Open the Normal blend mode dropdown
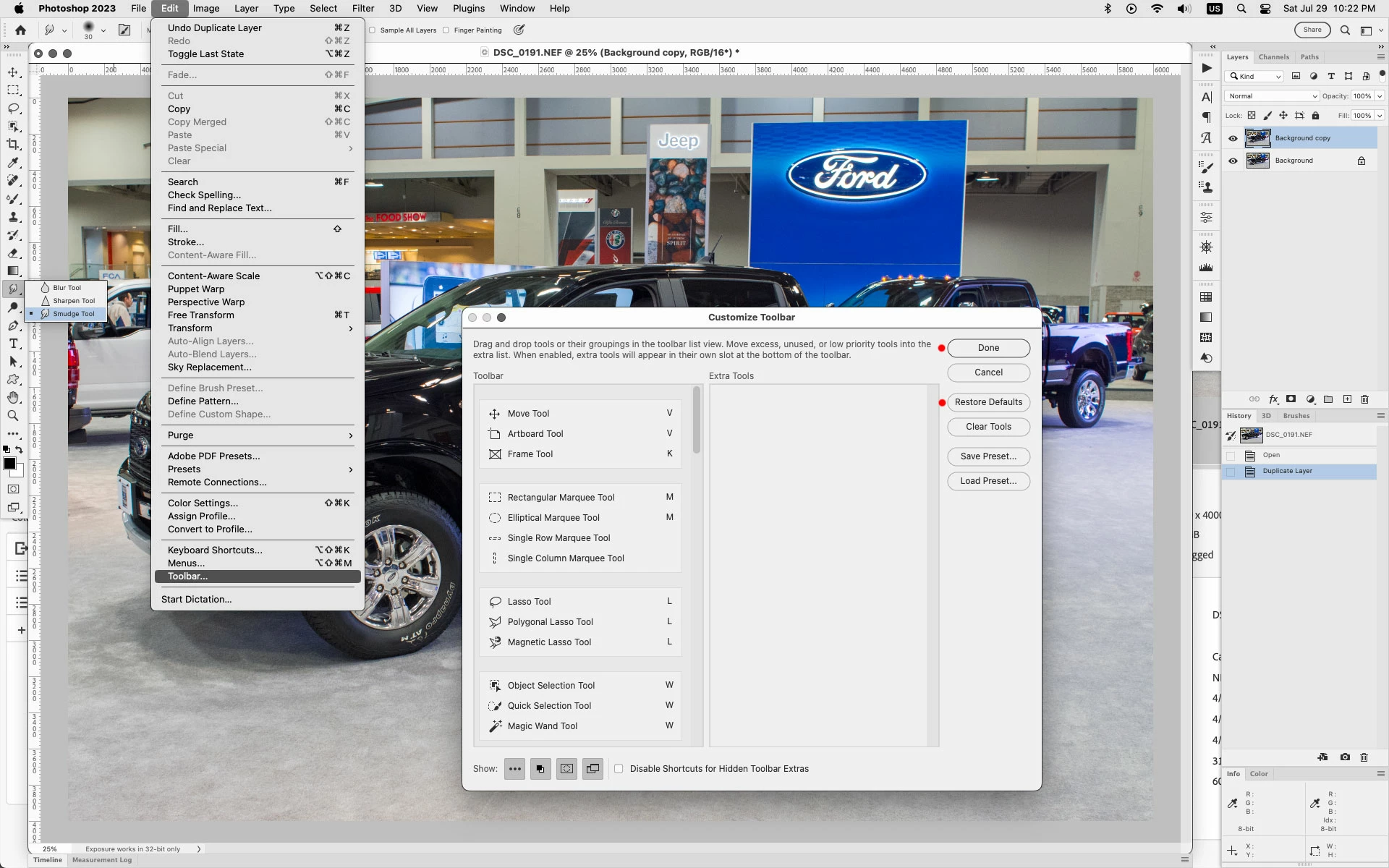The width and height of the screenshot is (1389, 868). [1271, 96]
